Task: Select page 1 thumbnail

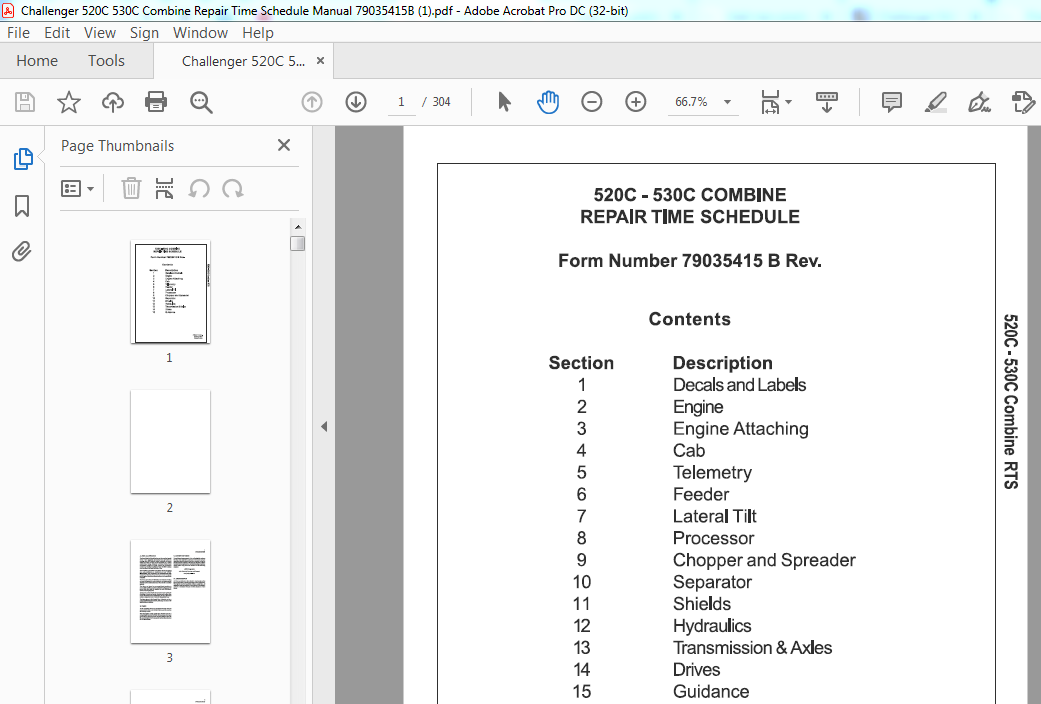Action: (171, 292)
